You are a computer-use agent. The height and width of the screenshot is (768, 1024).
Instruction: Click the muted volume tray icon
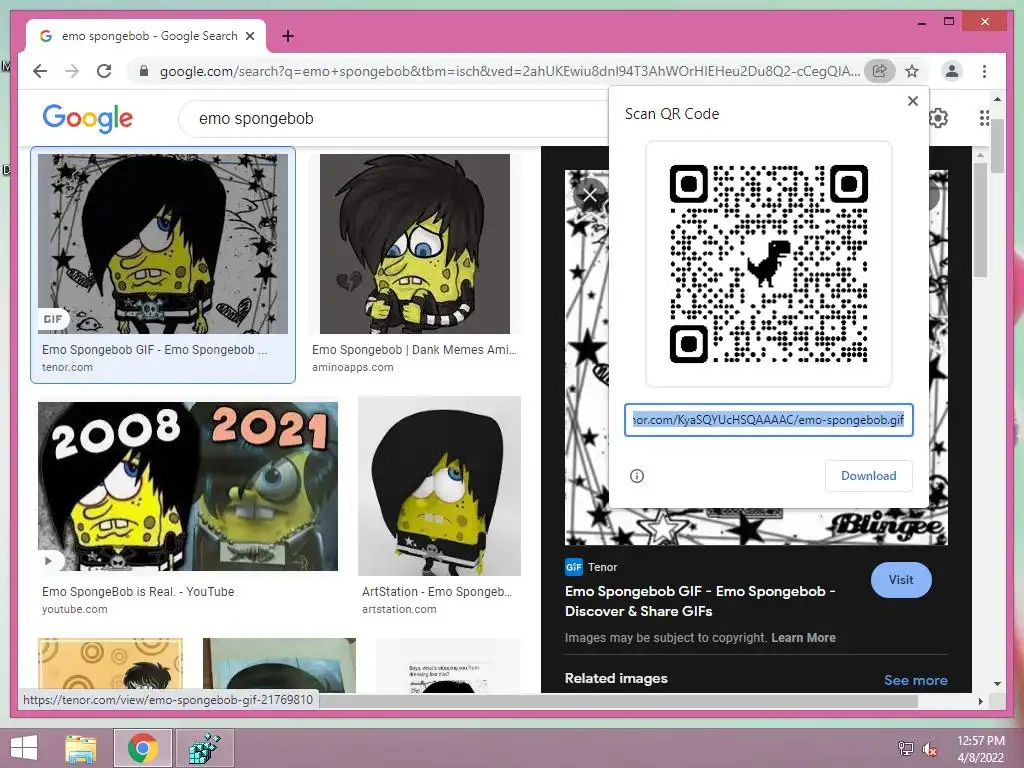pyautogui.click(x=930, y=748)
